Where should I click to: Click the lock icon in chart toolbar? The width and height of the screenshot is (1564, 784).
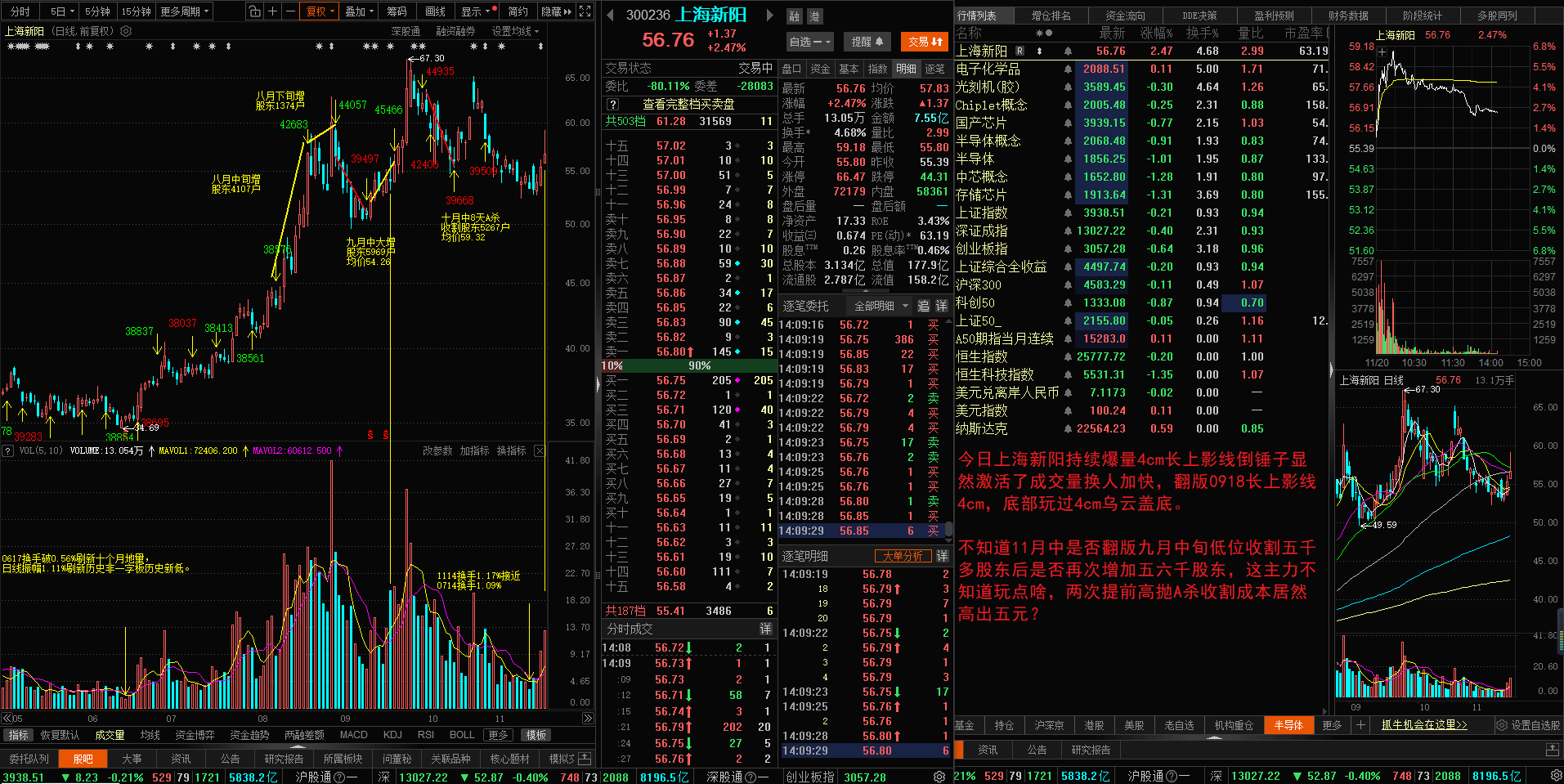[x=254, y=11]
